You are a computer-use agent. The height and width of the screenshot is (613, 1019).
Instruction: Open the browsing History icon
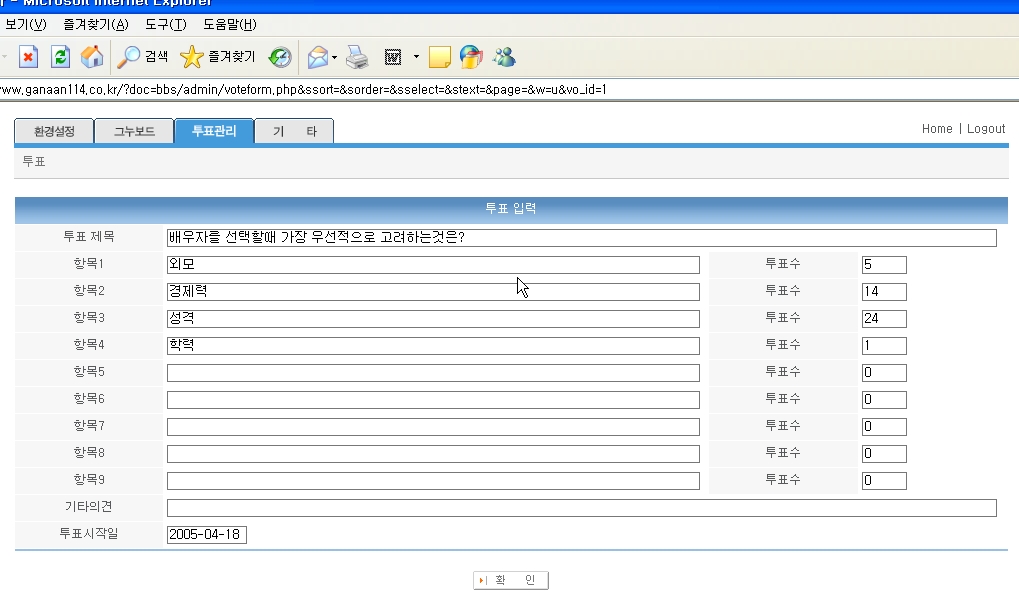pos(281,57)
